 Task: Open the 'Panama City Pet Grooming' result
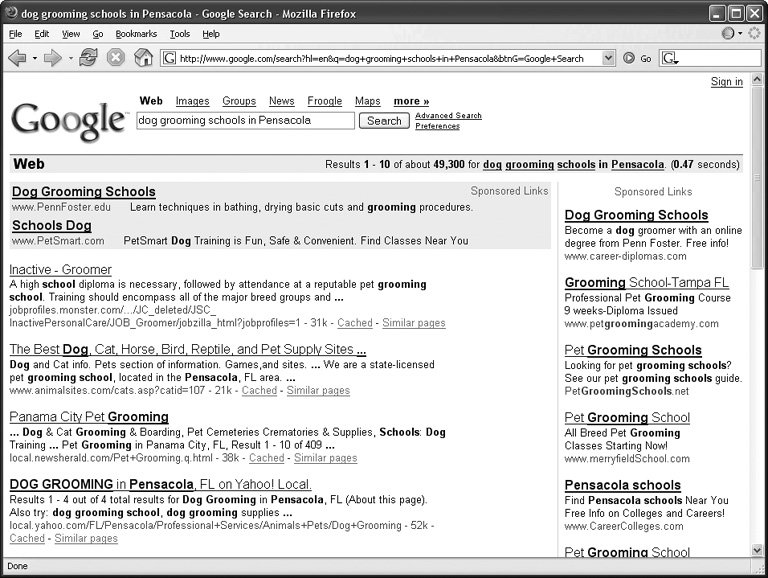click(89, 417)
